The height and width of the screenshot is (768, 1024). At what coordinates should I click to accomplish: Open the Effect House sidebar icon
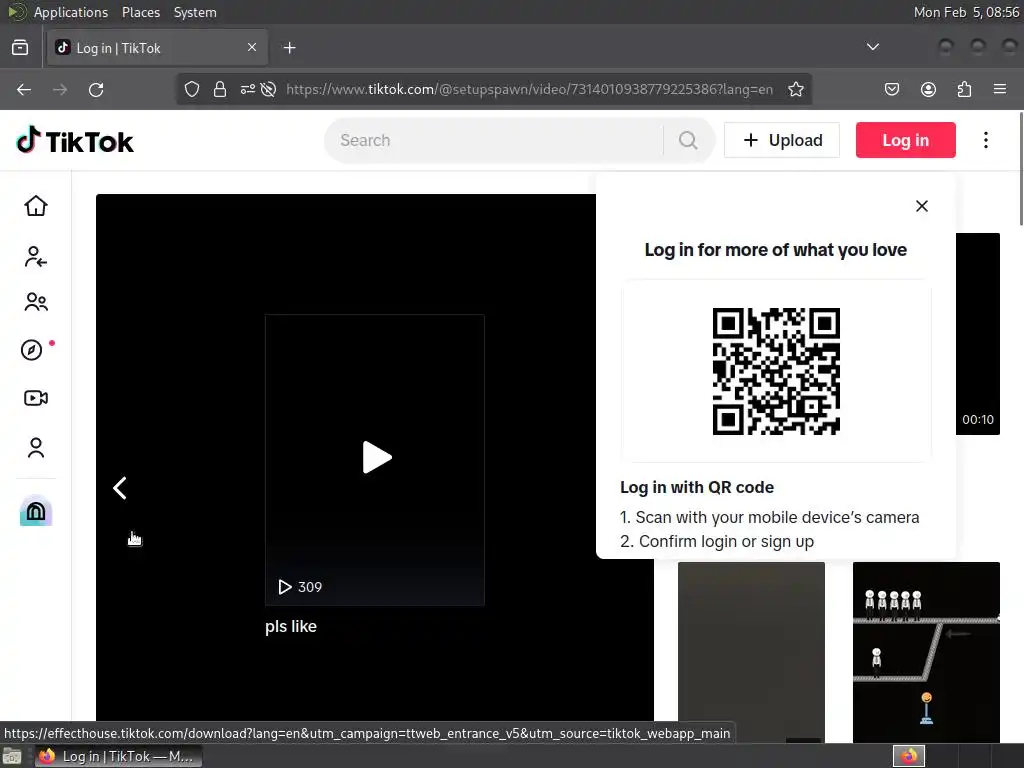coord(36,511)
